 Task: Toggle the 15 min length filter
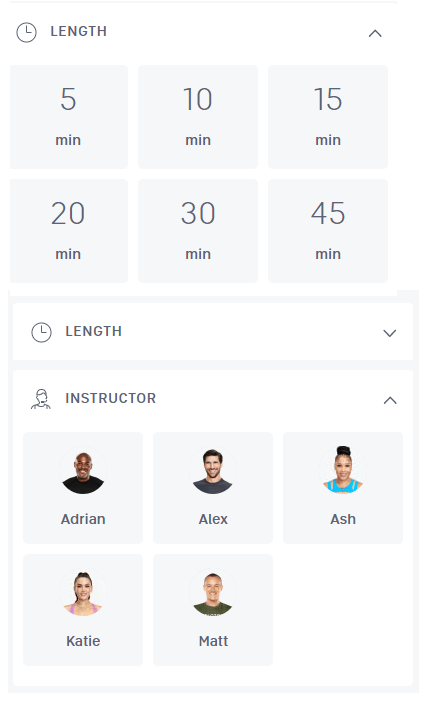pos(328,117)
